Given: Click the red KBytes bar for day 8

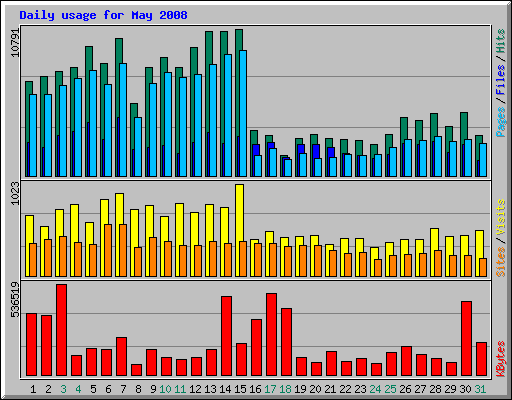Looking at the screenshot, I should pyautogui.click(x=136, y=370).
